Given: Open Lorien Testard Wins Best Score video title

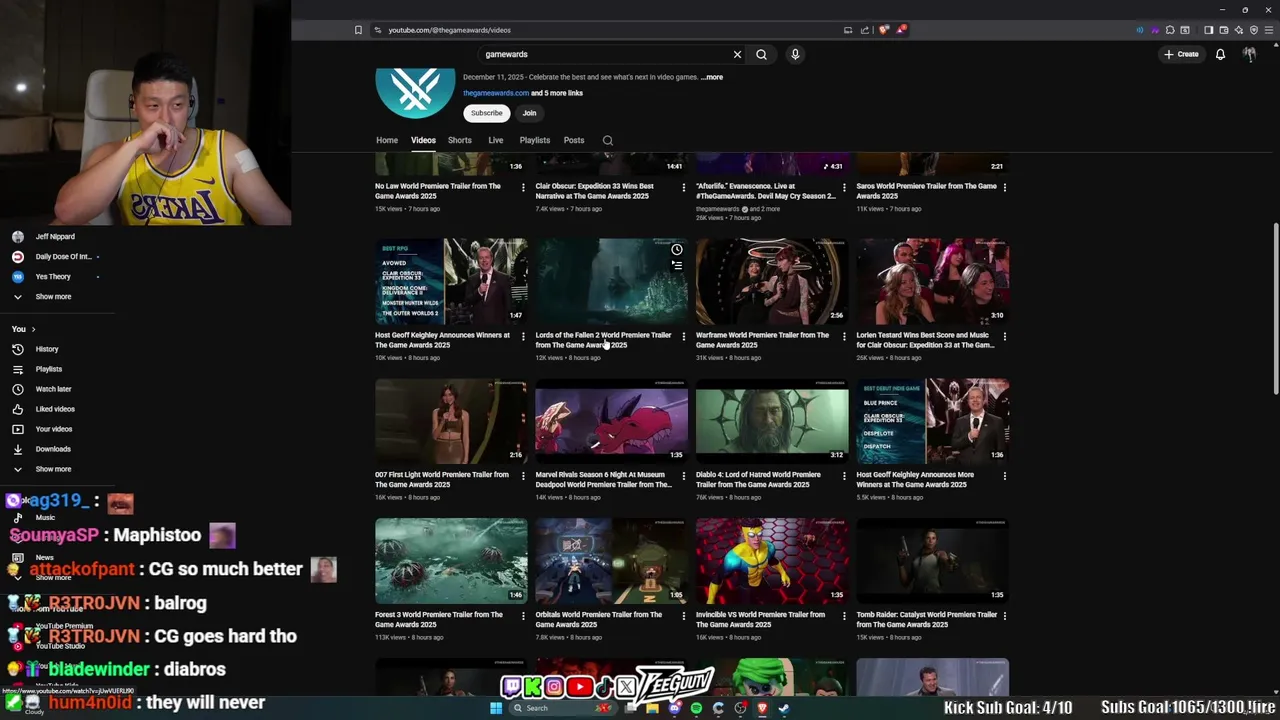Looking at the screenshot, I should pos(926,340).
